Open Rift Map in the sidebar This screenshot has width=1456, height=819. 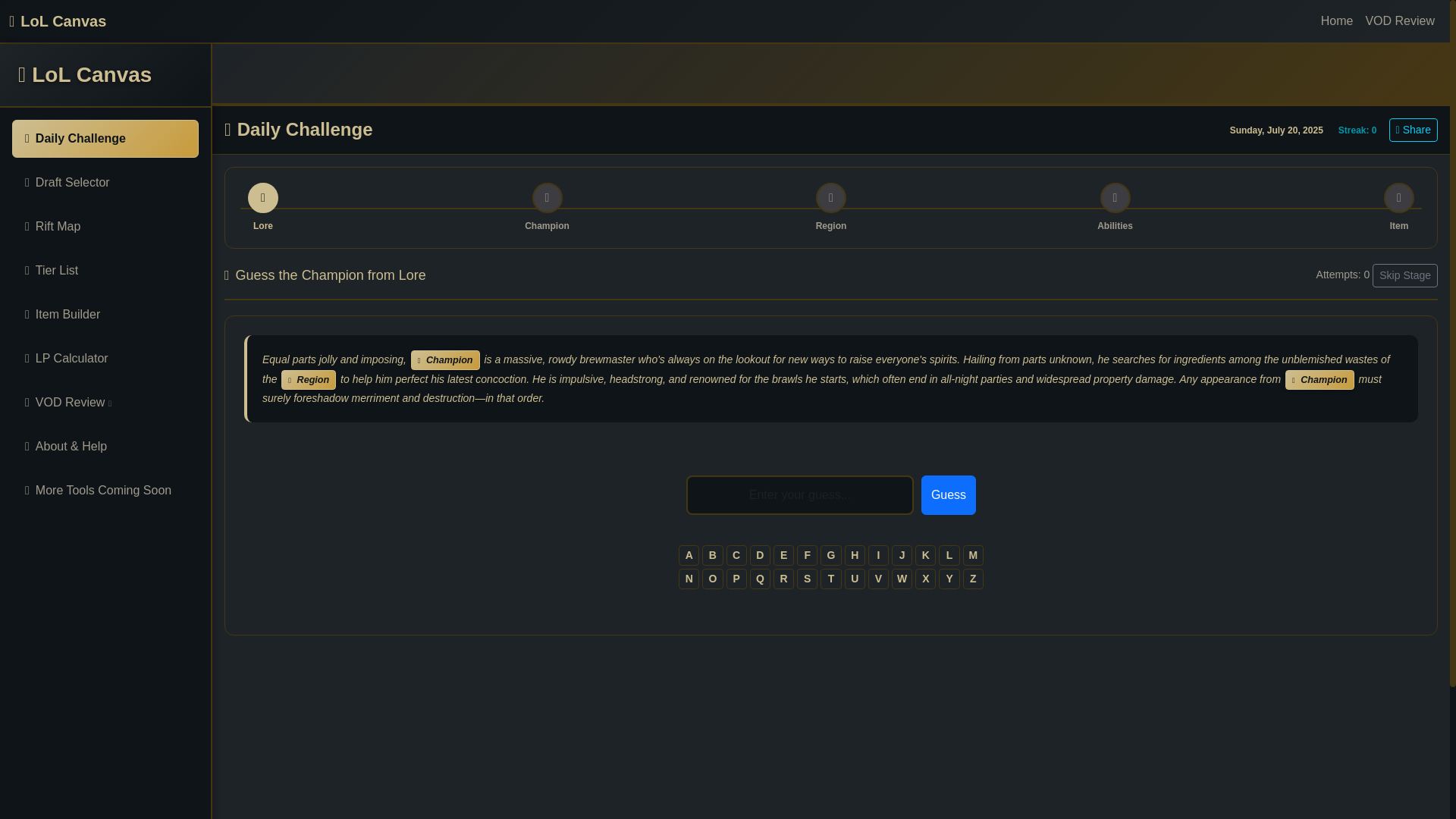pyautogui.click(x=105, y=227)
